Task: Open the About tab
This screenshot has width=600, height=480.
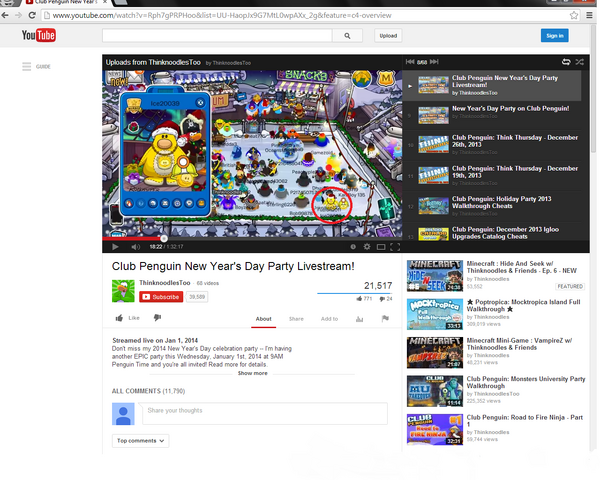Action: [264, 319]
